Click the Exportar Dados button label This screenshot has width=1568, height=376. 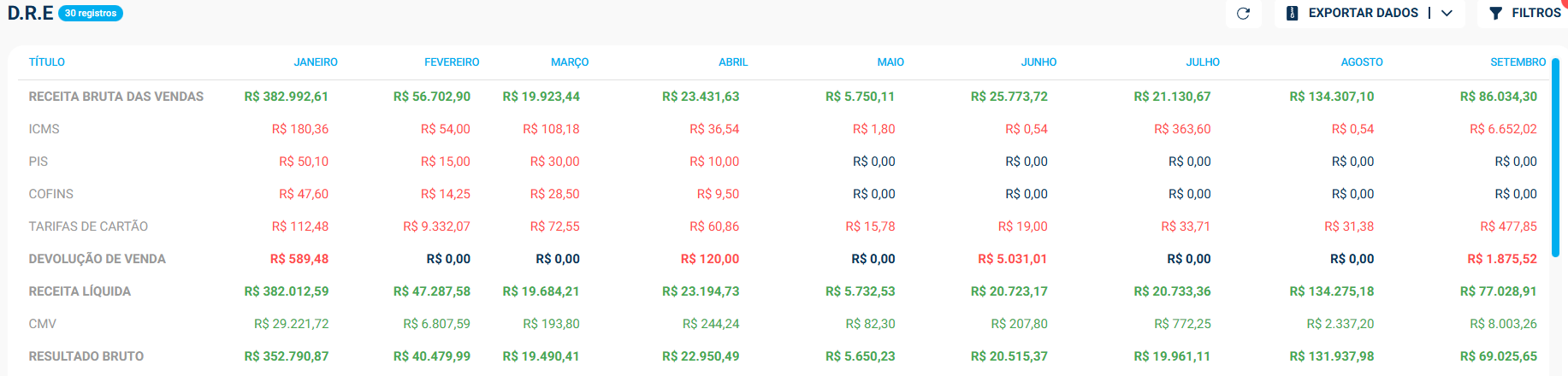[x=1363, y=14]
